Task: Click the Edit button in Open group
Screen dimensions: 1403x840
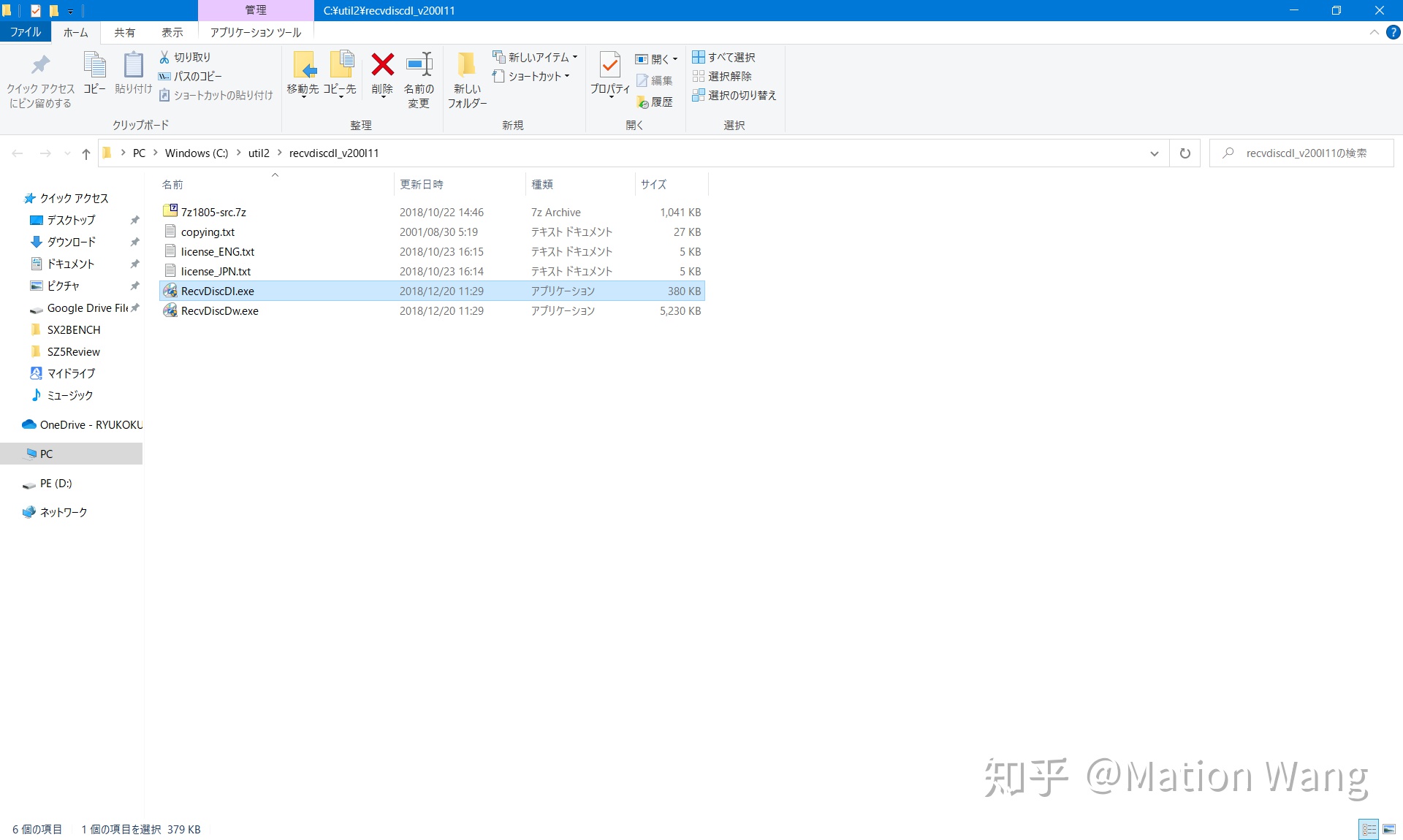Action: (655, 80)
